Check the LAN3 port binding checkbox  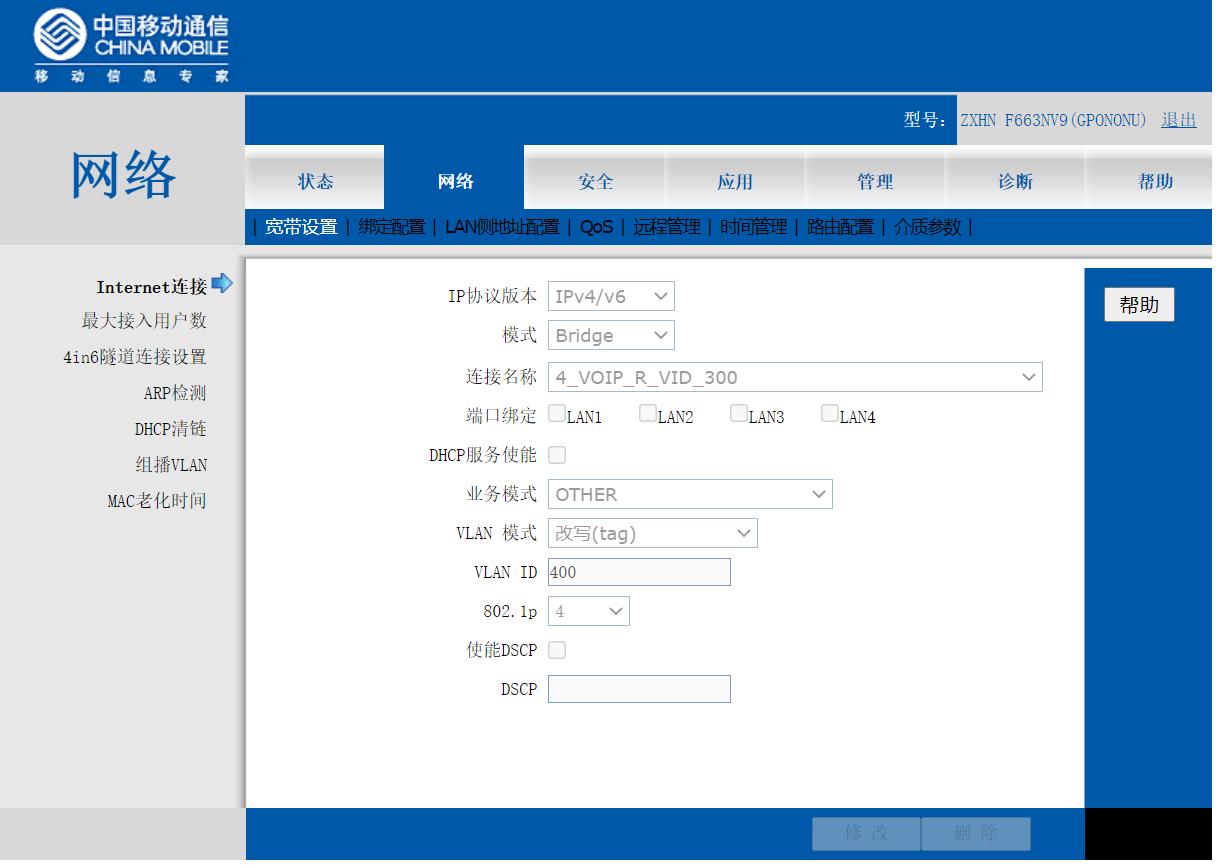coord(739,413)
